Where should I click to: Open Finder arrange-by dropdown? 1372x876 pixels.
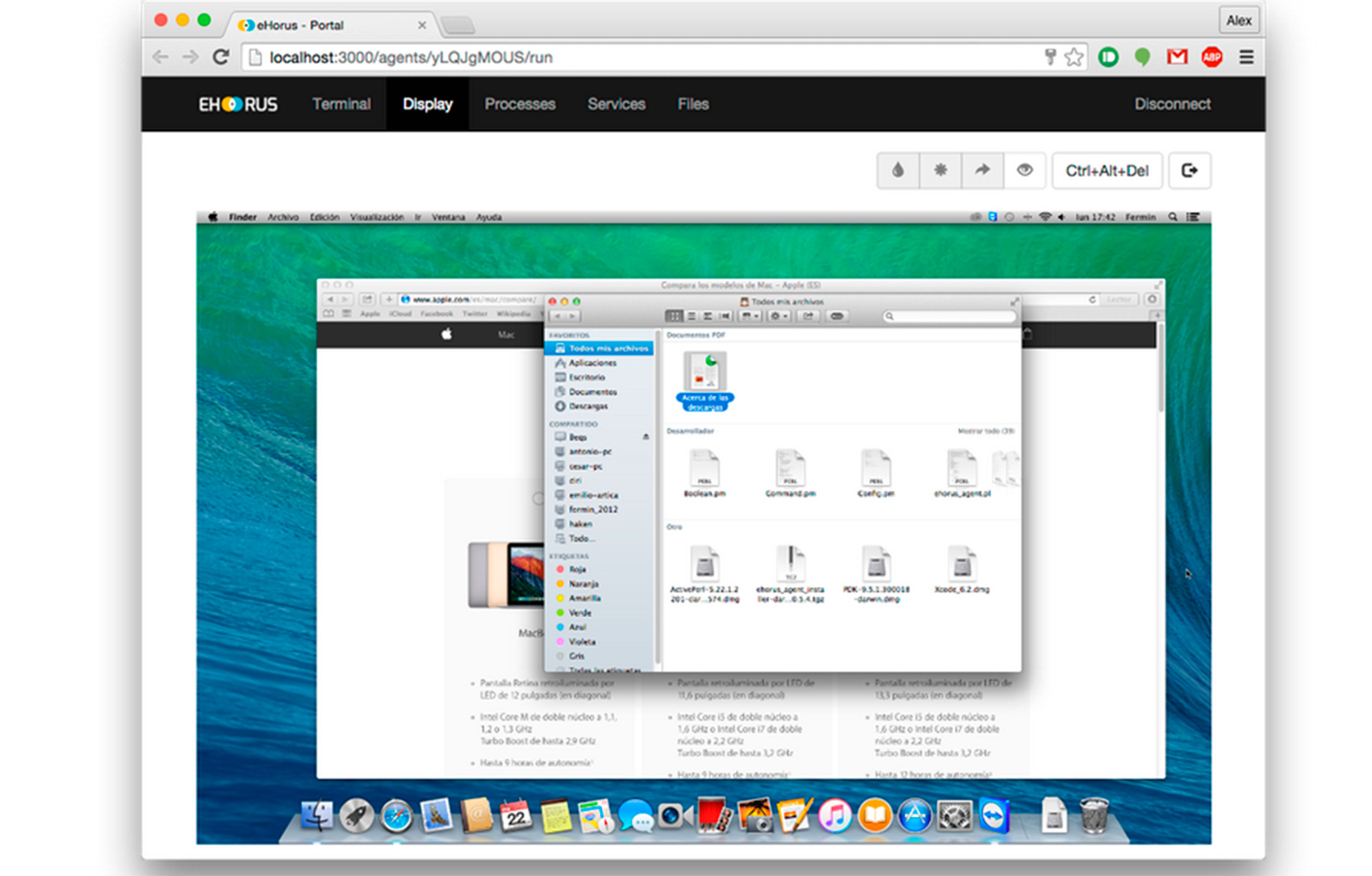[x=751, y=316]
